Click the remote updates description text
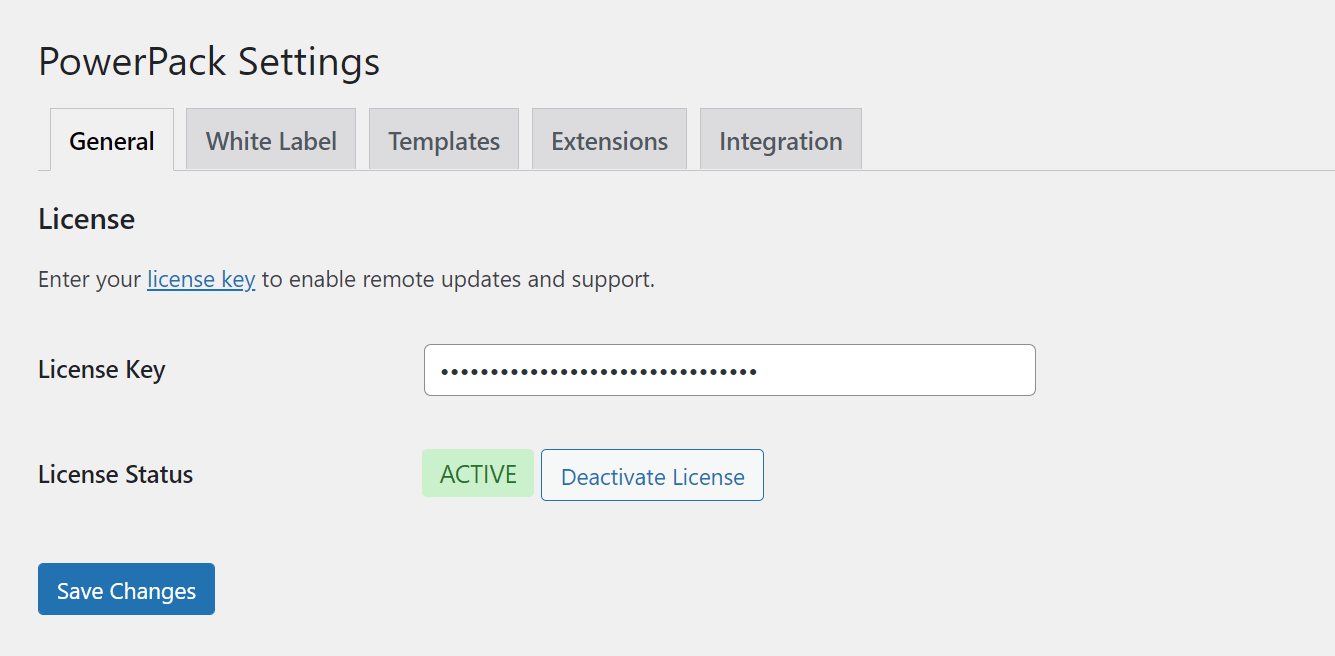Image resolution: width=1335 pixels, height=656 pixels. (x=345, y=279)
